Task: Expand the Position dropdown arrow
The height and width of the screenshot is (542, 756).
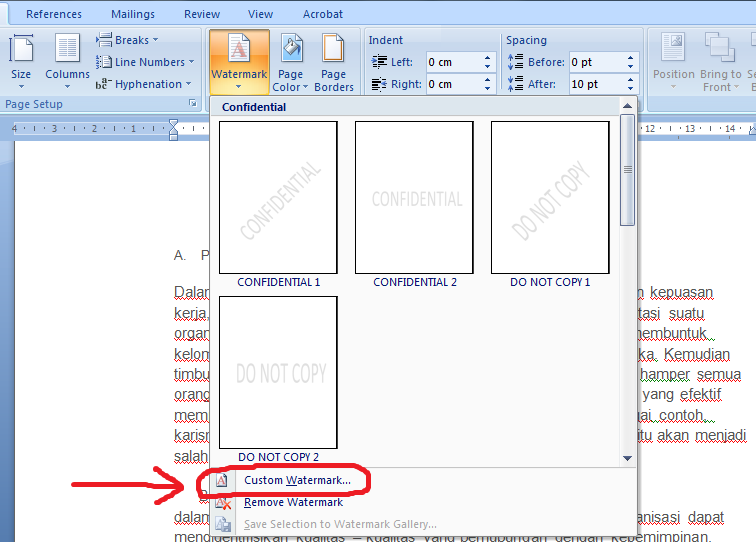Action: click(x=673, y=87)
